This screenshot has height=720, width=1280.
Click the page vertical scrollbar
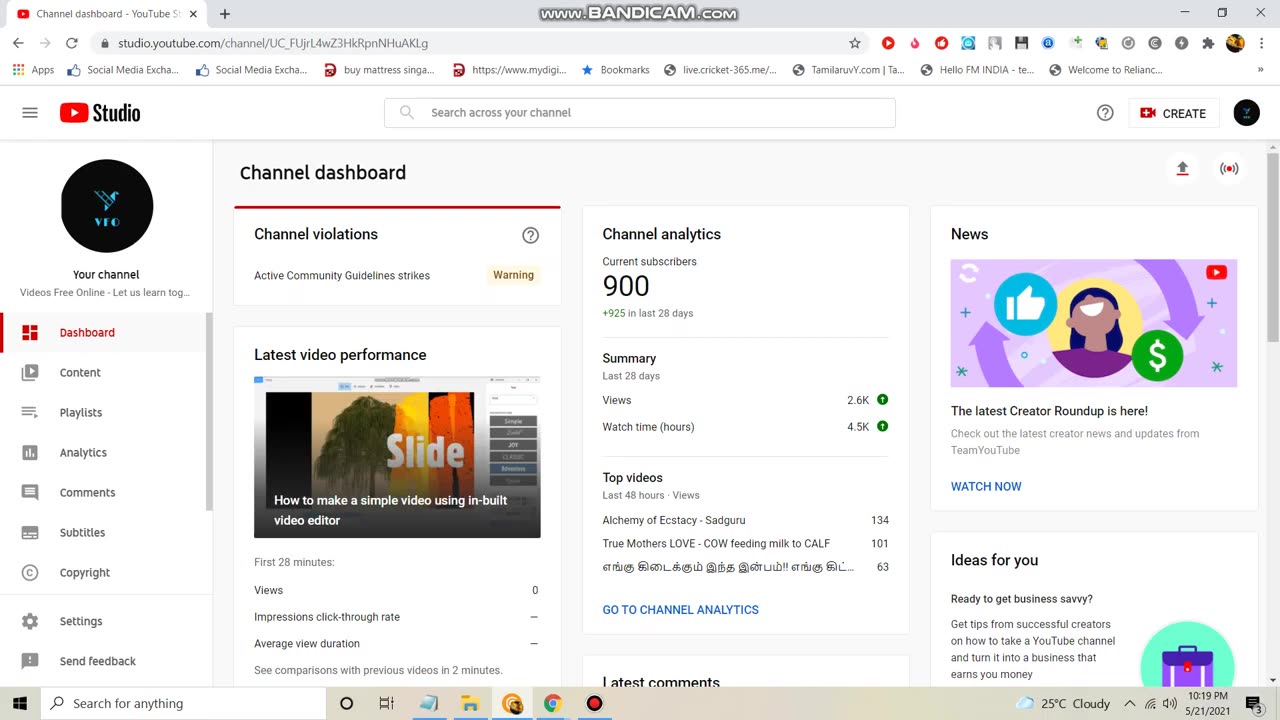(x=1273, y=250)
